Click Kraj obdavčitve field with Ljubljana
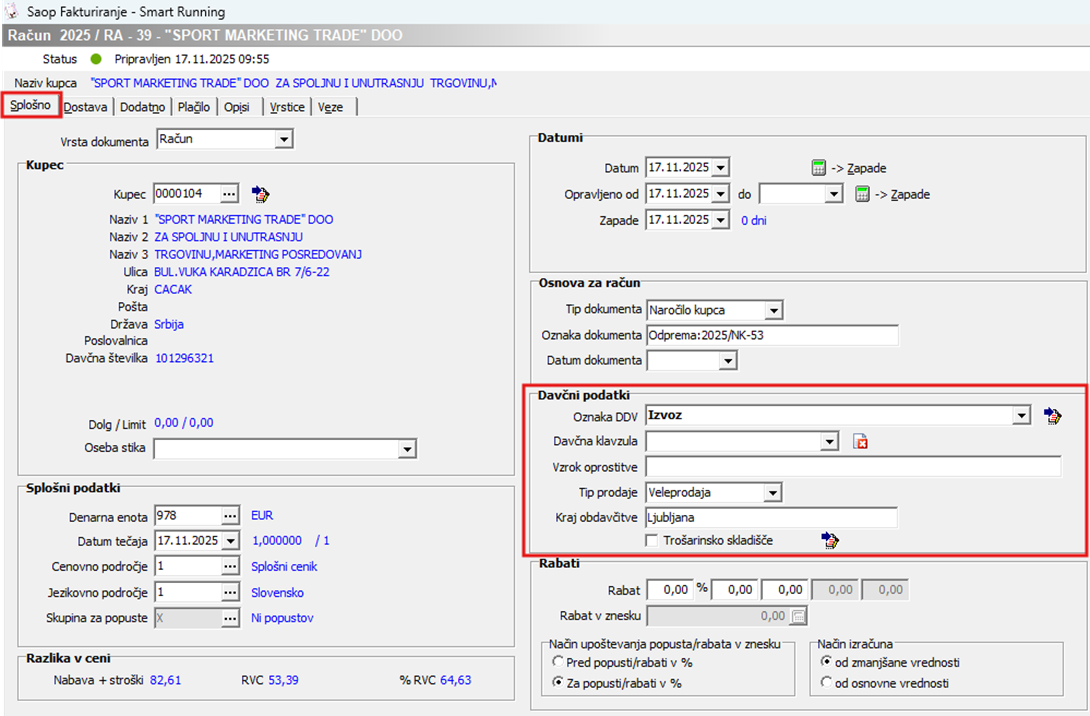The width and height of the screenshot is (1090, 716). pyautogui.click(x=772, y=517)
